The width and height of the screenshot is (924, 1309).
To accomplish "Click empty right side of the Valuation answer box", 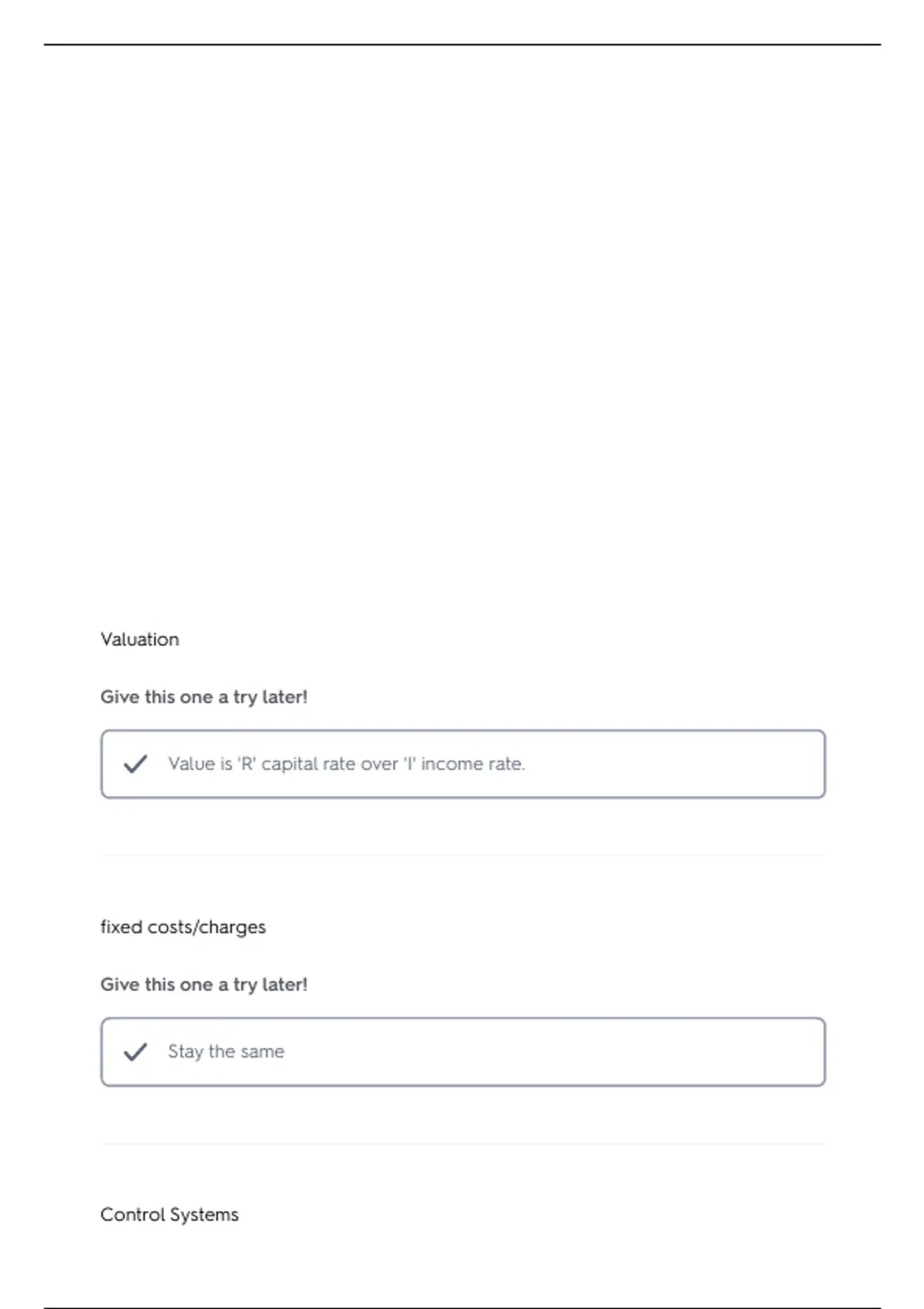I will [678, 764].
